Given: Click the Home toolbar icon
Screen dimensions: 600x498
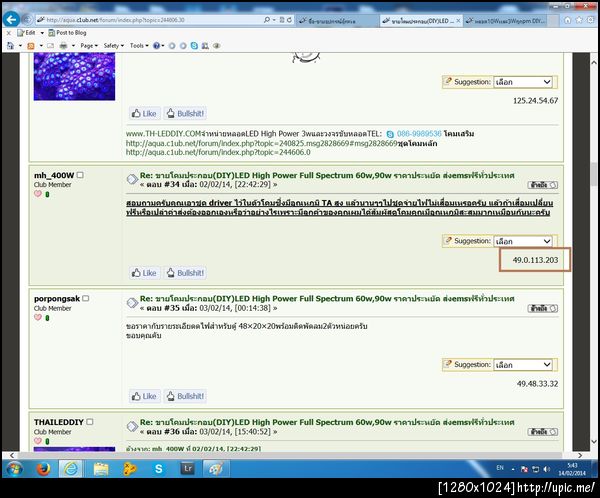Looking at the screenshot, I should click(10, 46).
